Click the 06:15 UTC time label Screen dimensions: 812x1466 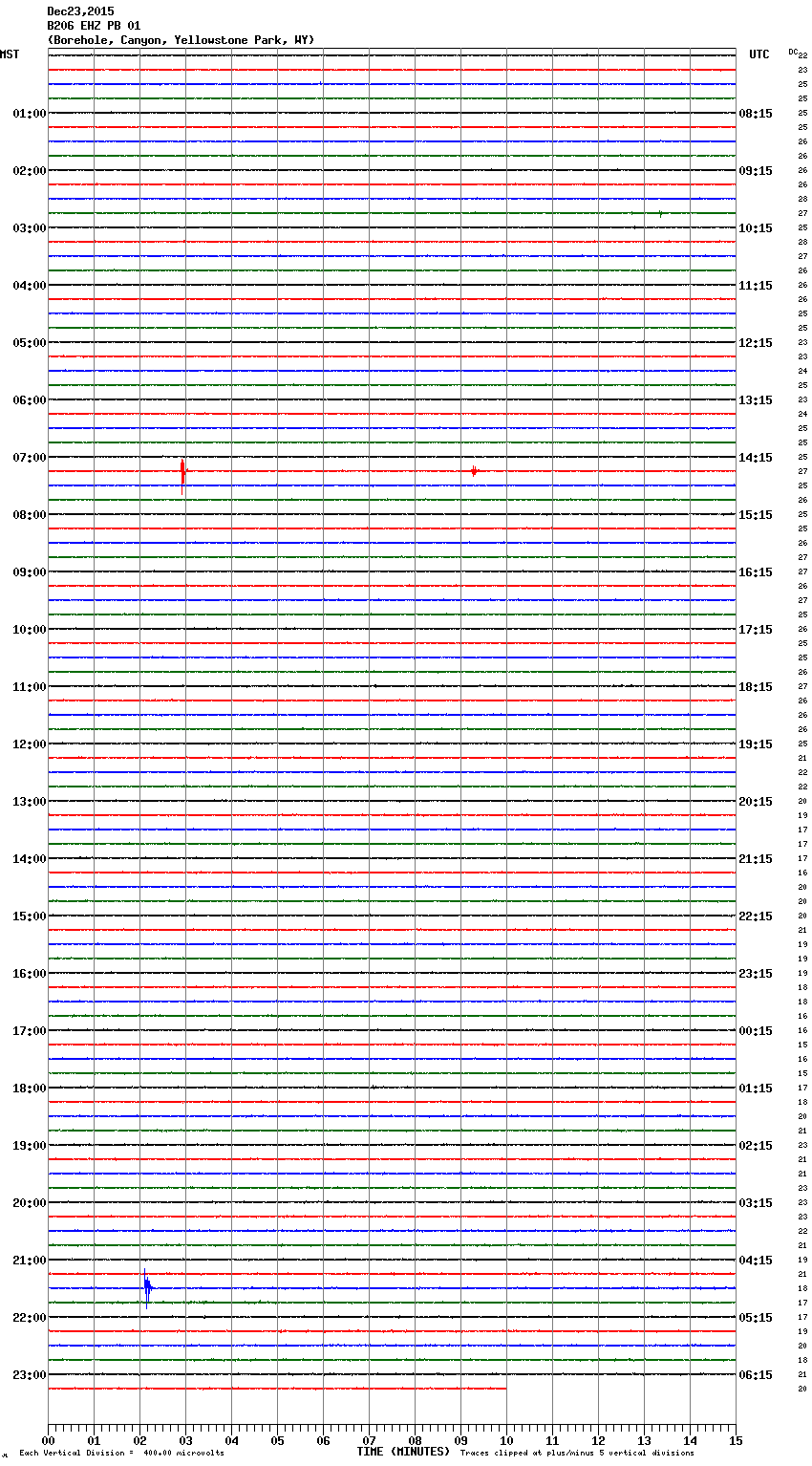[756, 1375]
